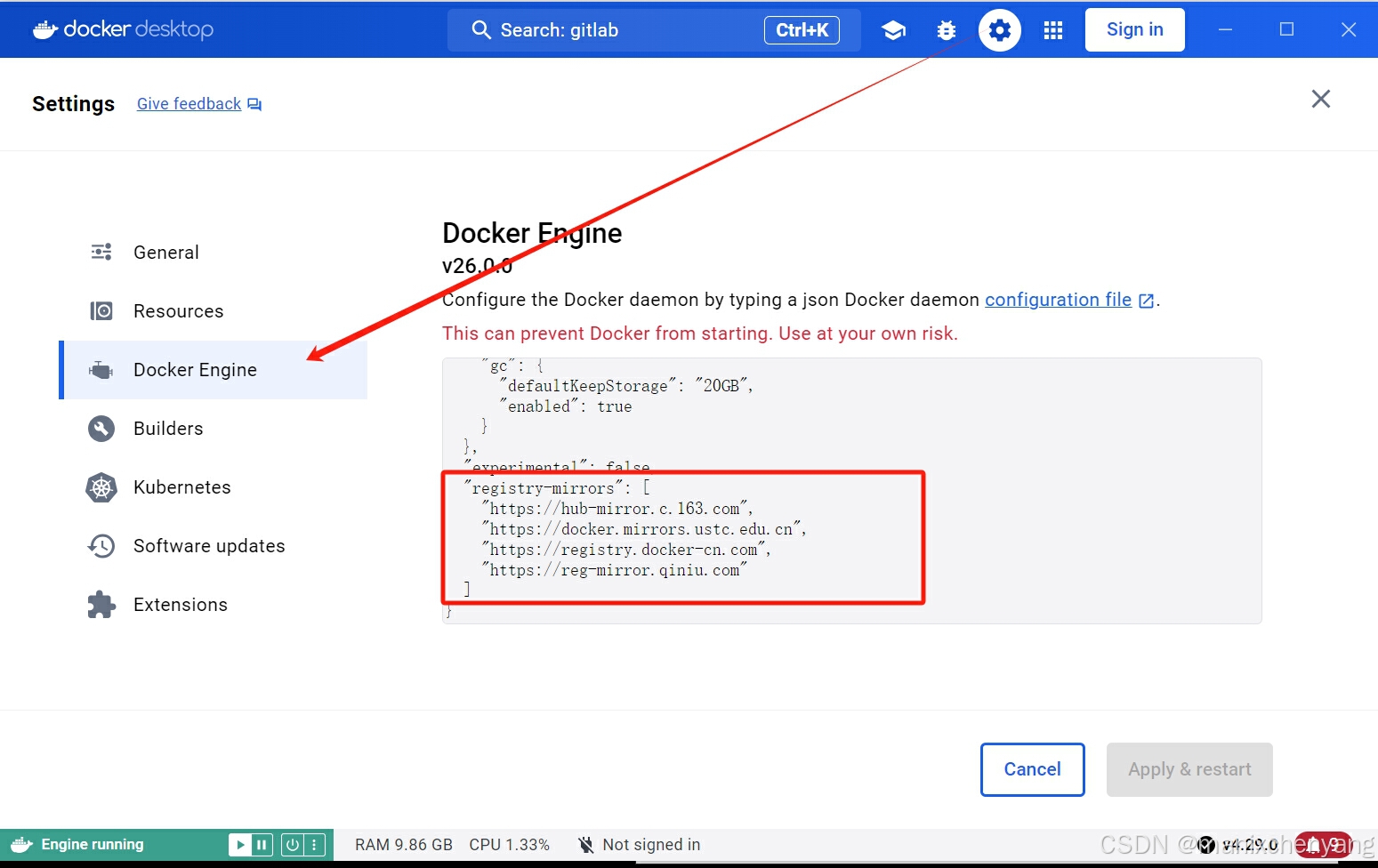Screen dimensions: 1378x868
Task: Select the General settings tab
Action: pyautogui.click(x=214, y=253)
